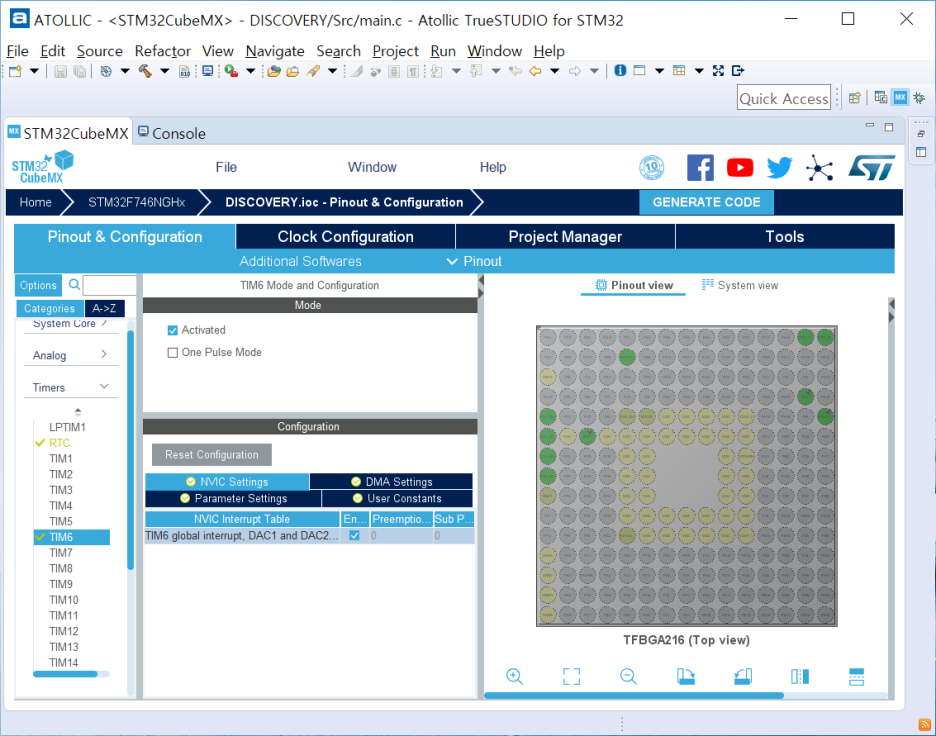Click the ST community network icon
Viewport: 936px width, 736px height.
tap(820, 168)
